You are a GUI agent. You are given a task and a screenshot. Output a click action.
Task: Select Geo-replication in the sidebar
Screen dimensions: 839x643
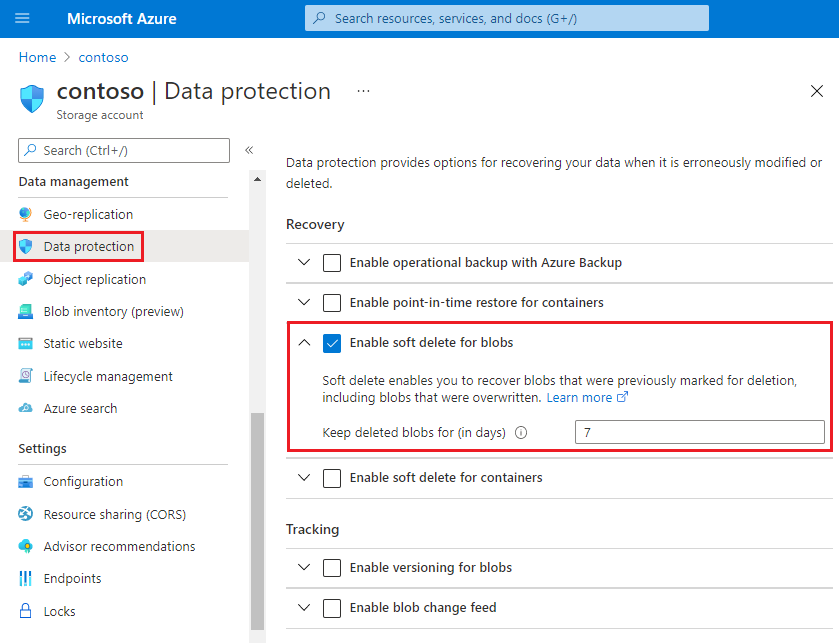pyautogui.click(x=87, y=214)
